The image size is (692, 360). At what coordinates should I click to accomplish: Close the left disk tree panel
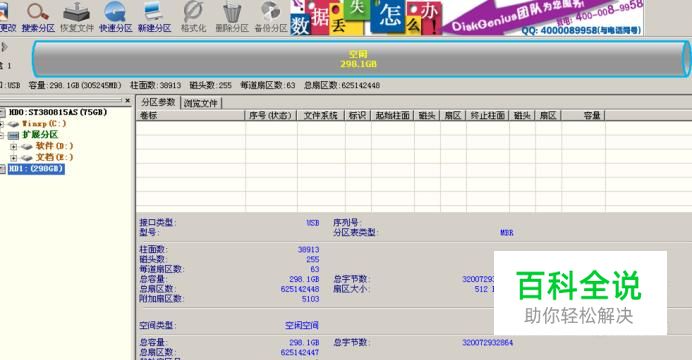coord(128,101)
